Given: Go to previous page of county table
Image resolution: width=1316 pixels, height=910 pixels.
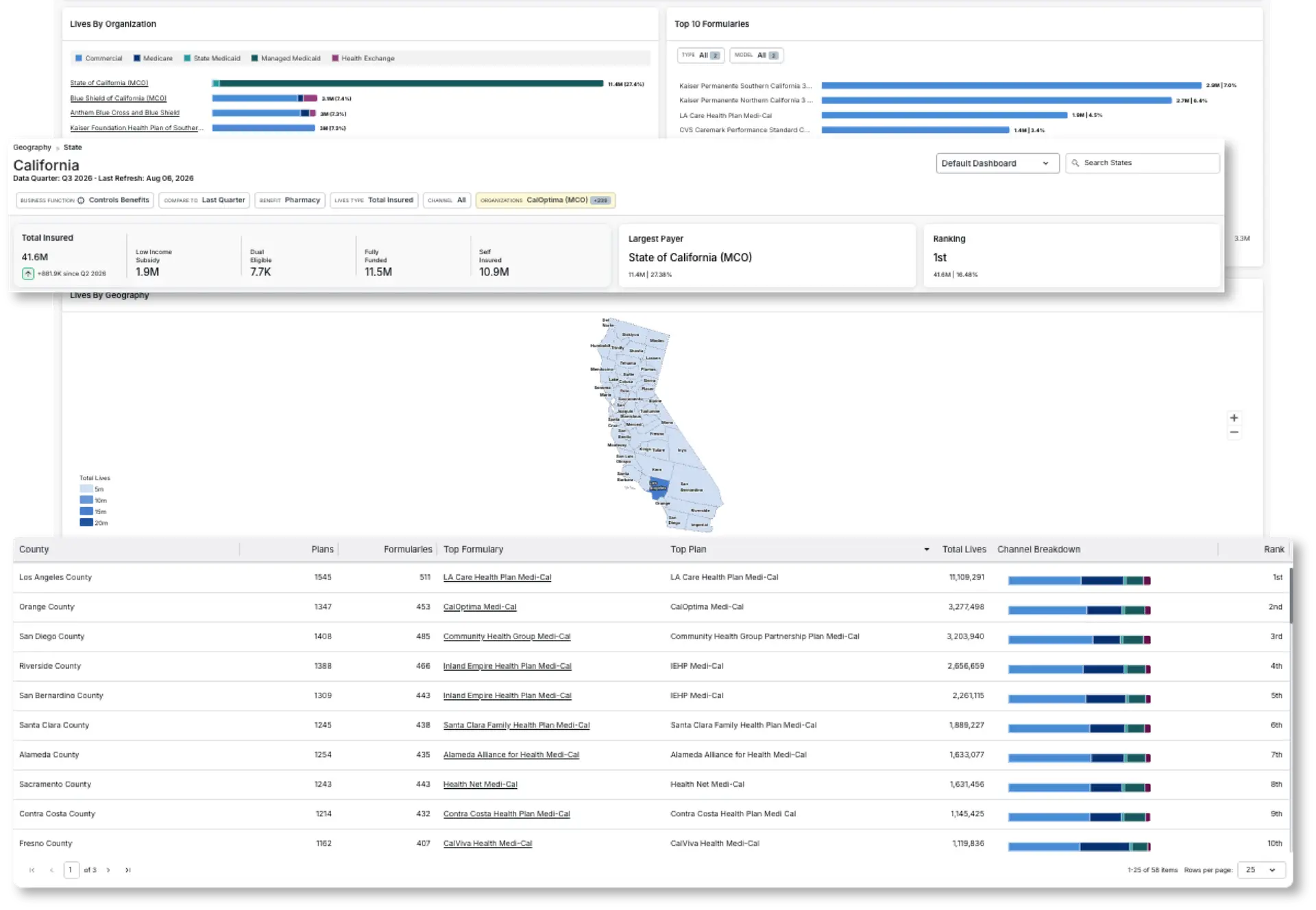Looking at the screenshot, I should point(51,870).
